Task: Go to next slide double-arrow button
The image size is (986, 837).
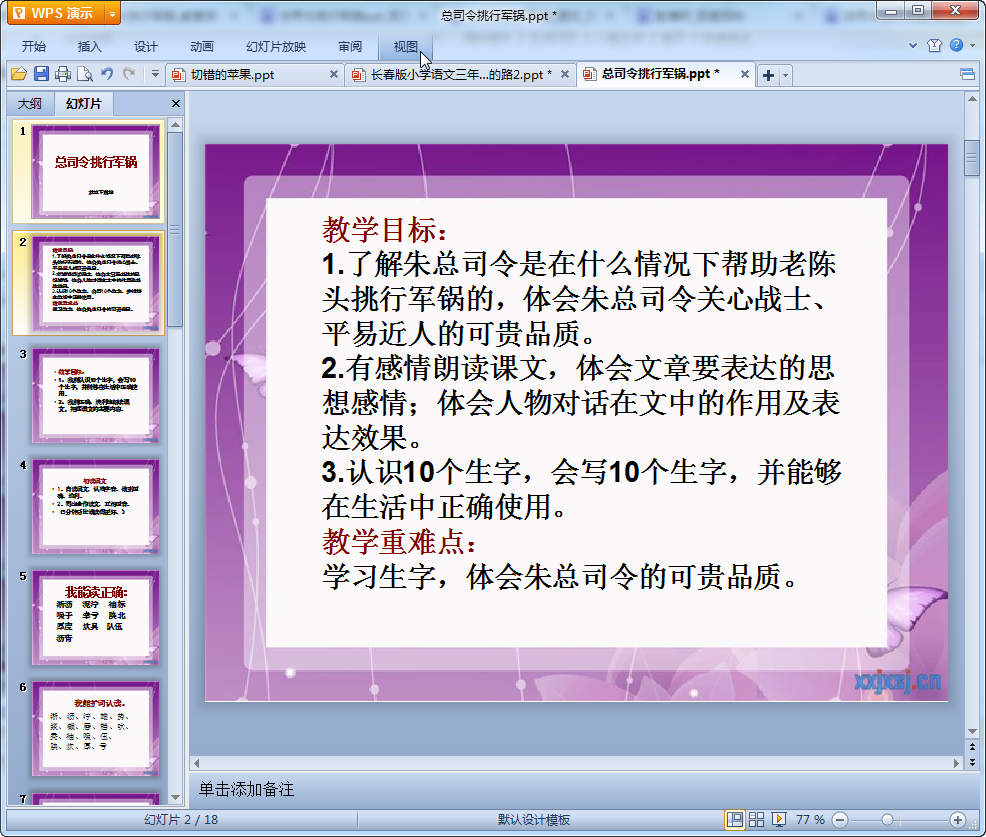Action: coord(972,762)
